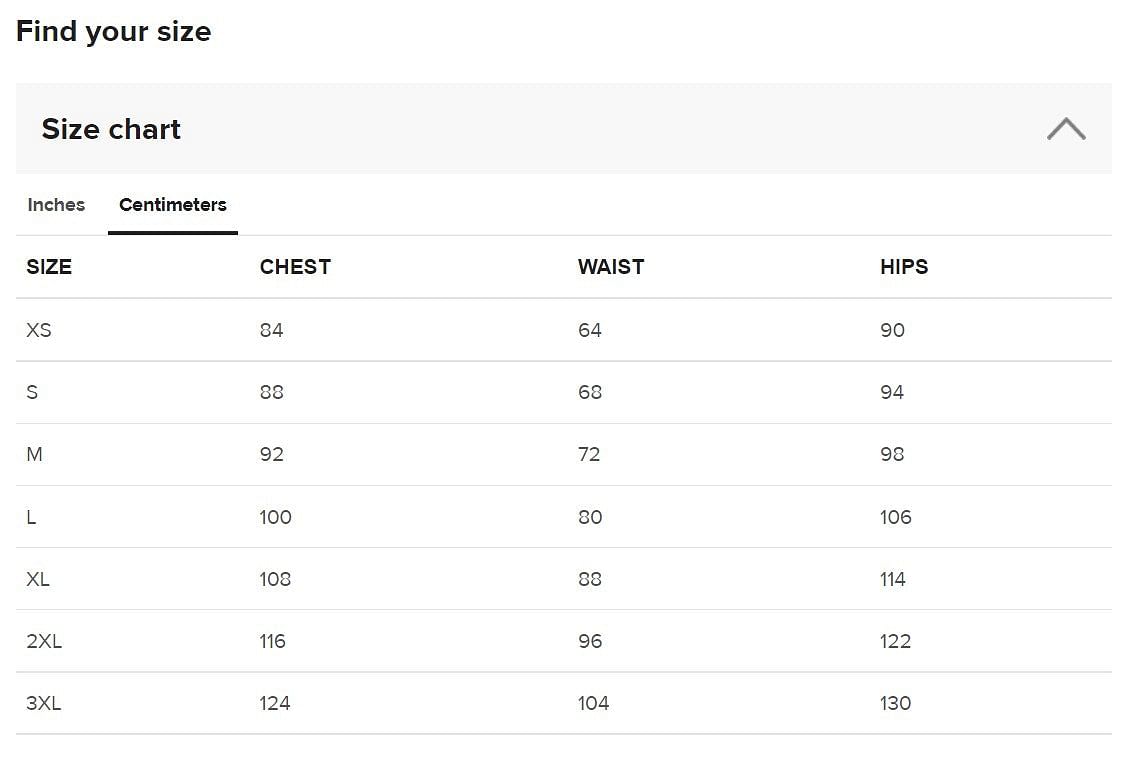Image resolution: width=1127 pixels, height=763 pixels.
Task: Click the chest value 116 for 2XL
Action: [x=273, y=641]
